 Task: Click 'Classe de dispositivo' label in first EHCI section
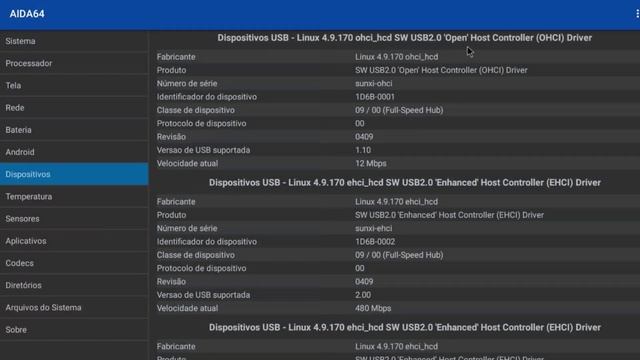[x=196, y=255]
